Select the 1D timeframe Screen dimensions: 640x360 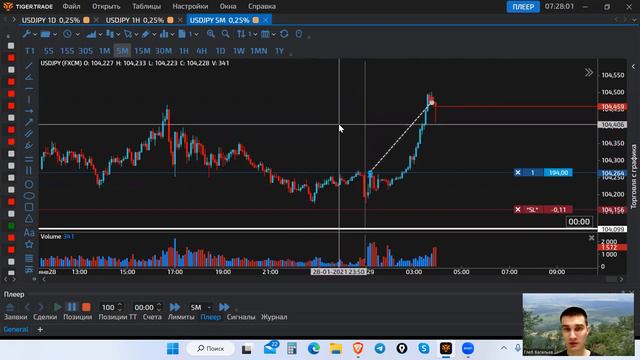pyautogui.click(x=220, y=51)
